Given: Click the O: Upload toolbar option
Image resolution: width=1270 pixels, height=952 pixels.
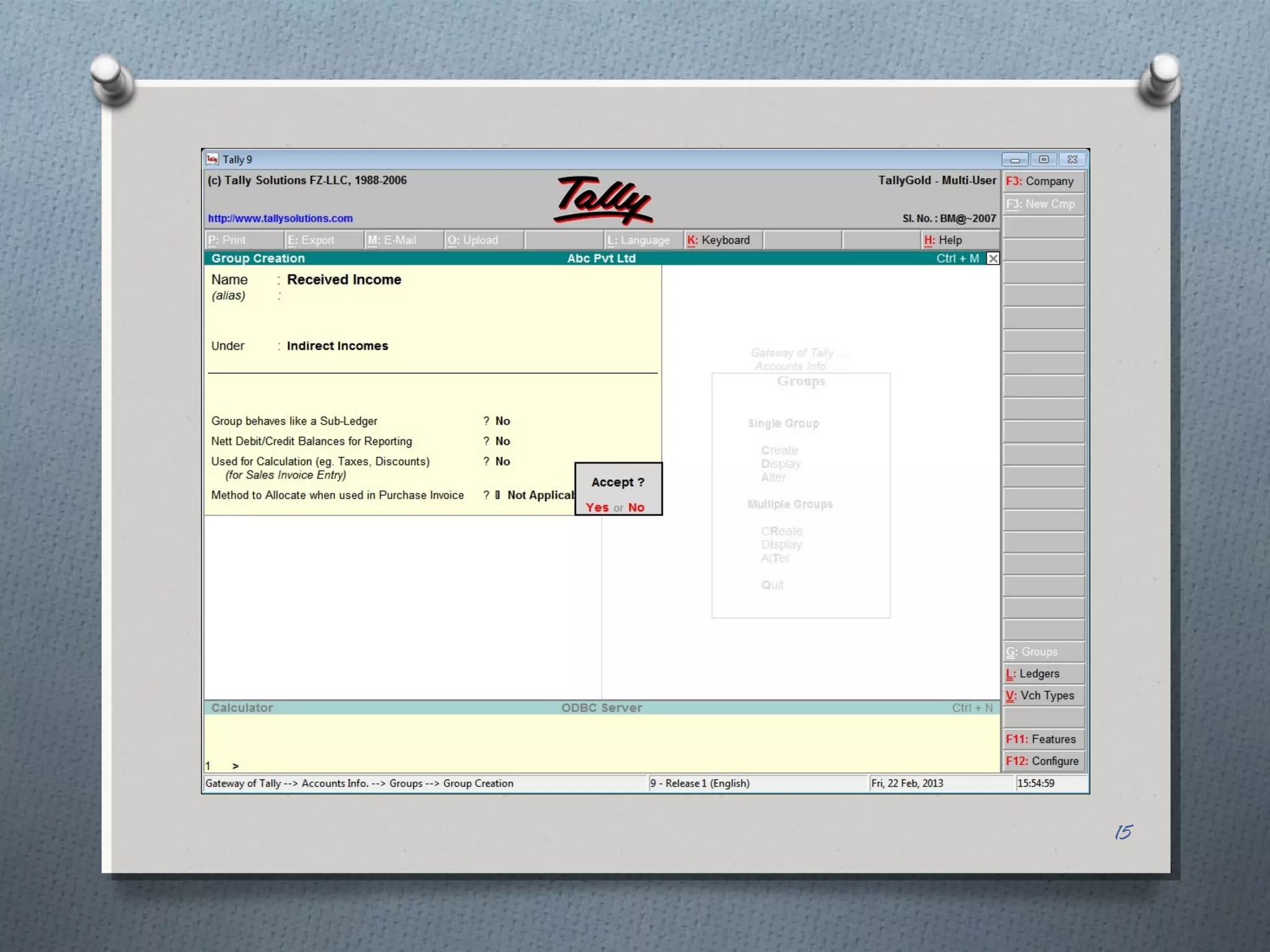Looking at the screenshot, I should (484, 240).
